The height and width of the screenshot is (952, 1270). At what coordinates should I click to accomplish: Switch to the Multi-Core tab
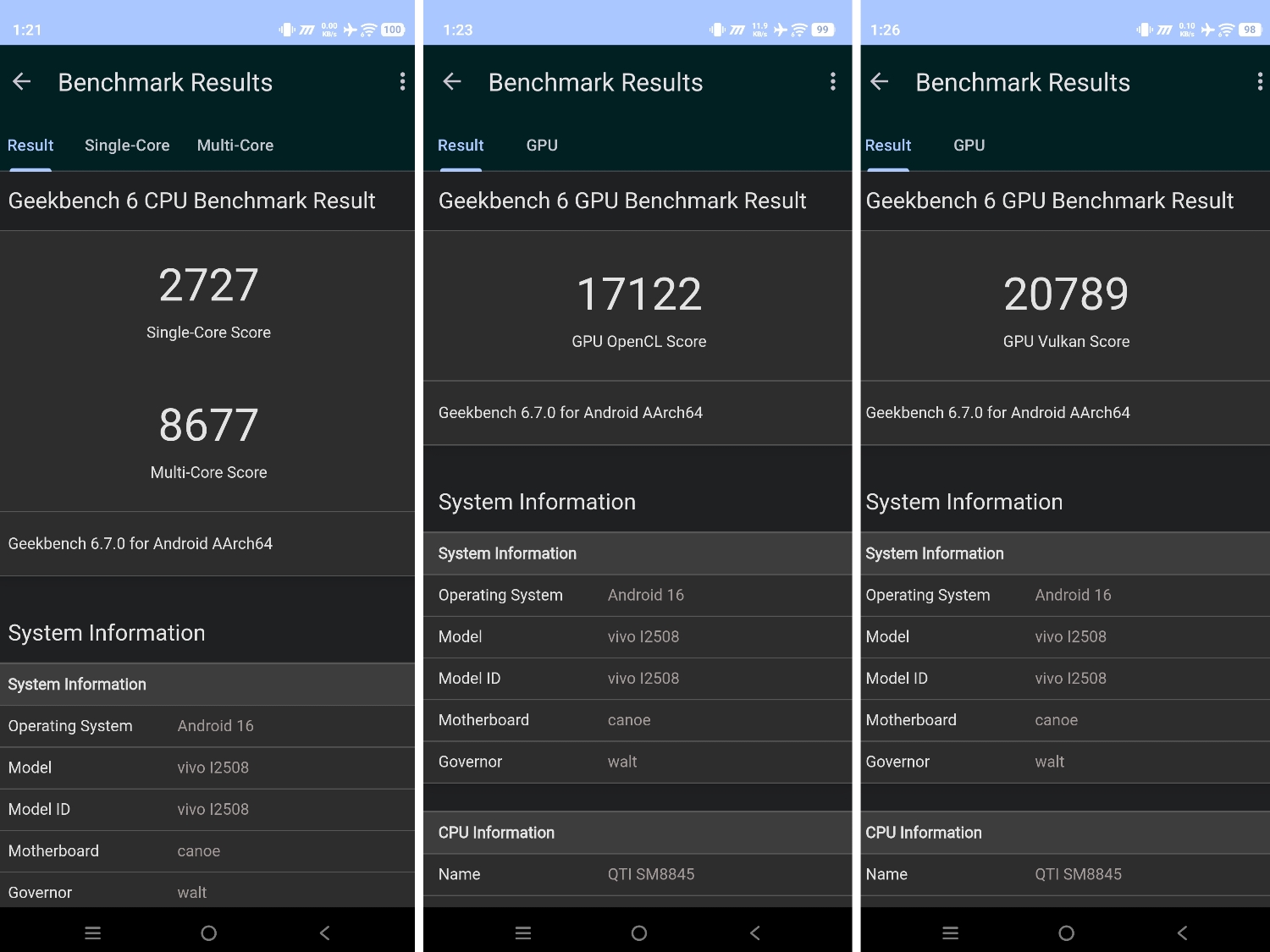(x=235, y=146)
